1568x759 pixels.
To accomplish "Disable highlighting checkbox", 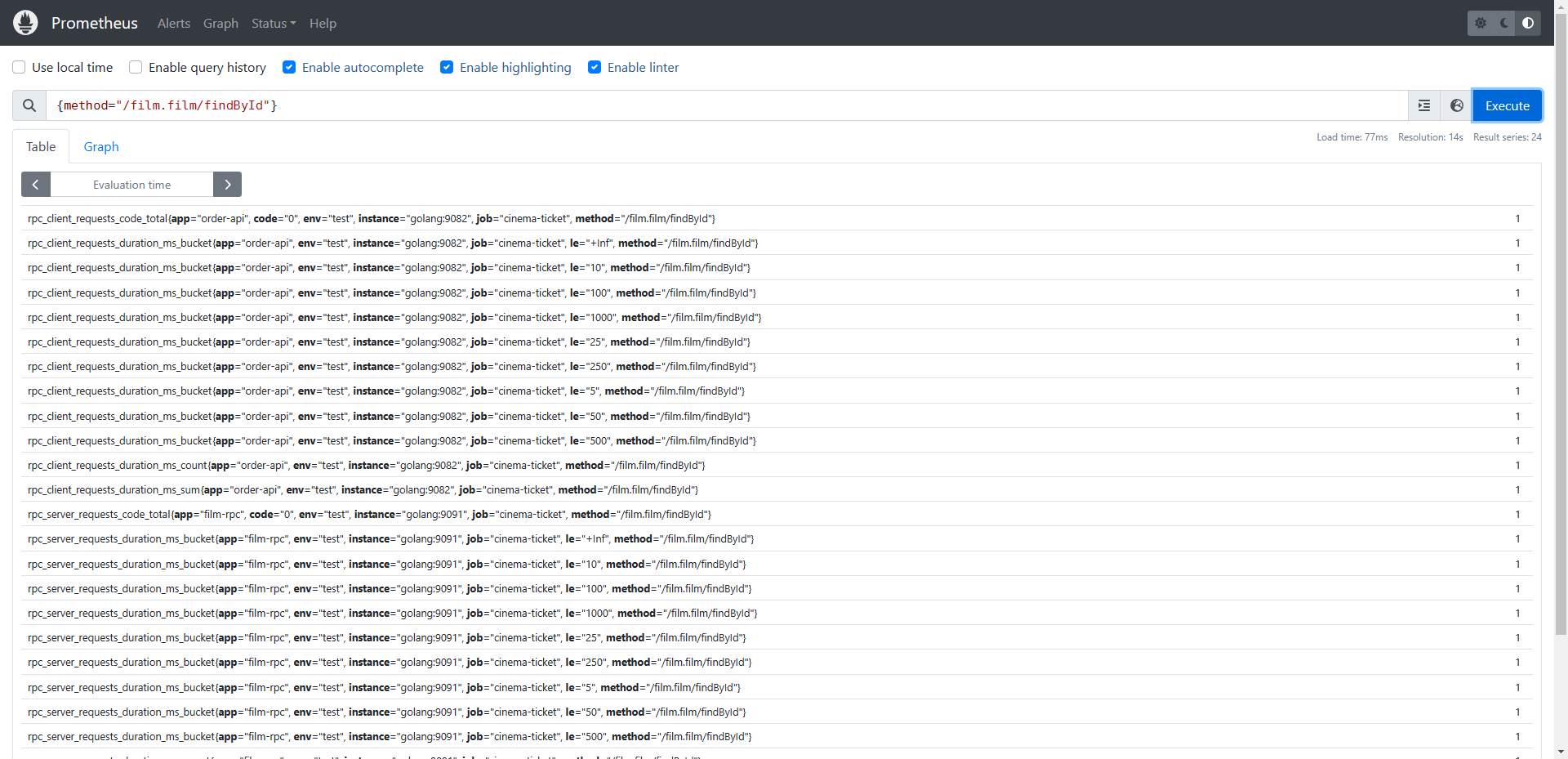I will (447, 67).
